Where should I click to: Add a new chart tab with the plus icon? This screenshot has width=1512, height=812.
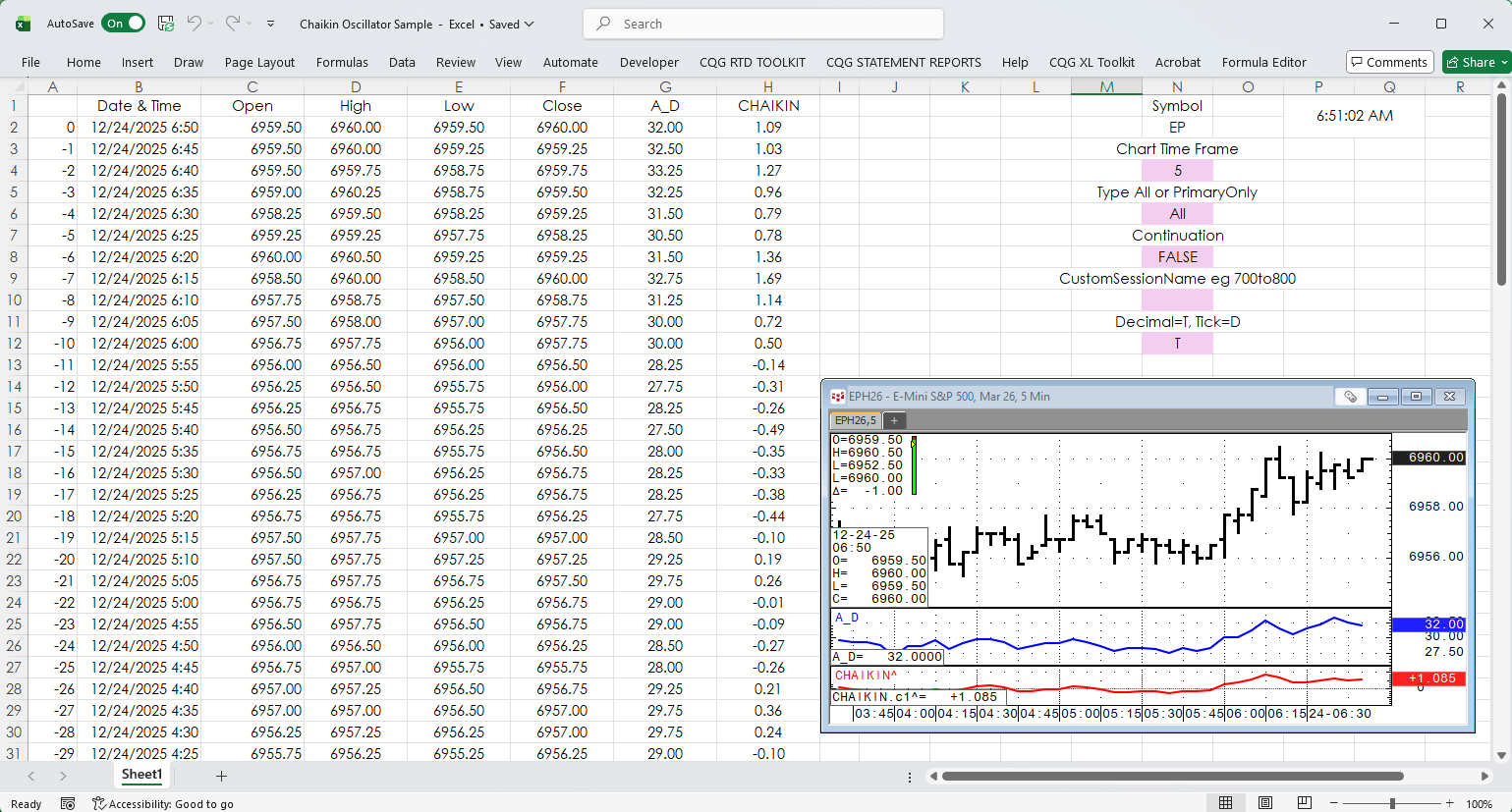click(894, 421)
